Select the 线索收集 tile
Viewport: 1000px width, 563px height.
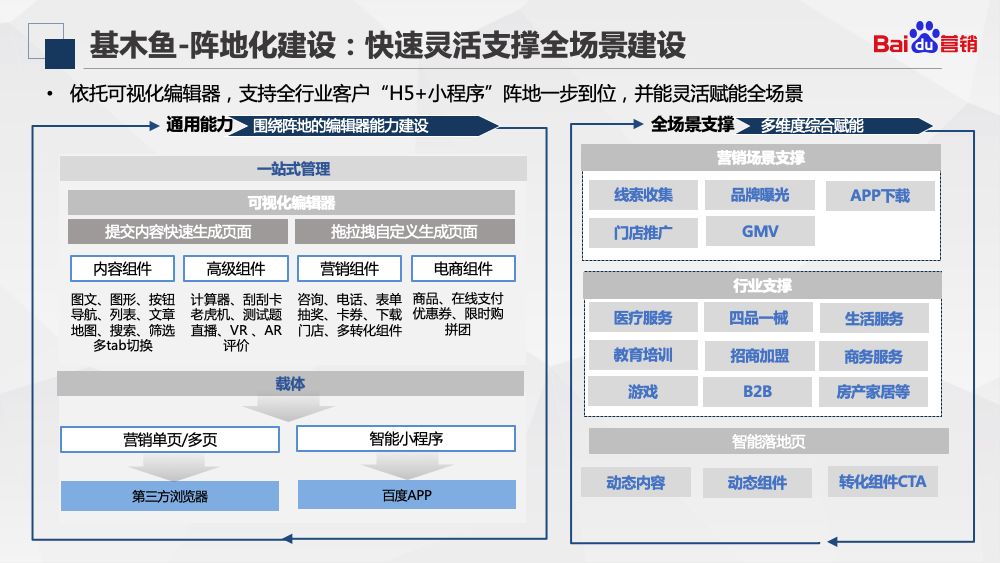(x=643, y=195)
